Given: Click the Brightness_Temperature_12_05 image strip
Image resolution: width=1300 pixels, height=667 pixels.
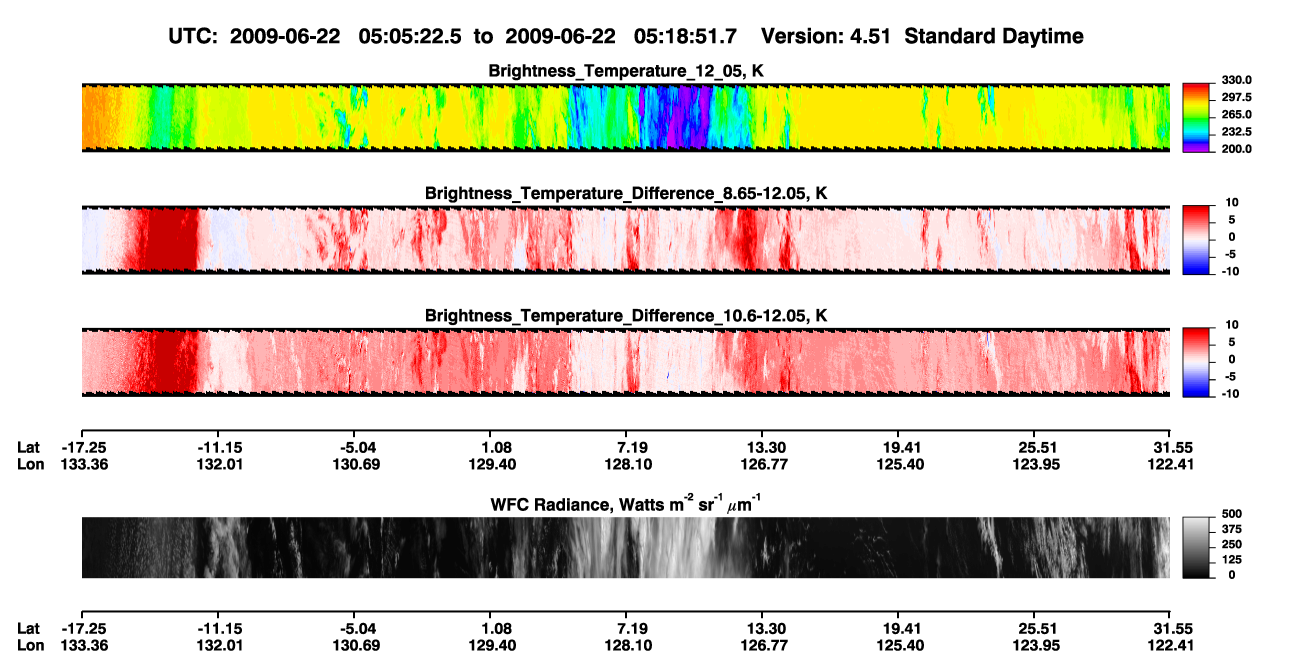Looking at the screenshot, I should 625,117.
